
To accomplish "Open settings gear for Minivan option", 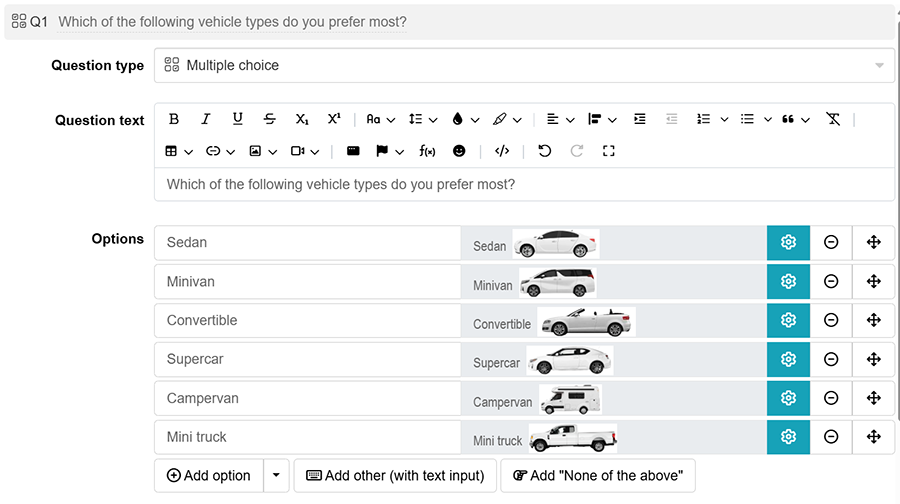I will 788,281.
